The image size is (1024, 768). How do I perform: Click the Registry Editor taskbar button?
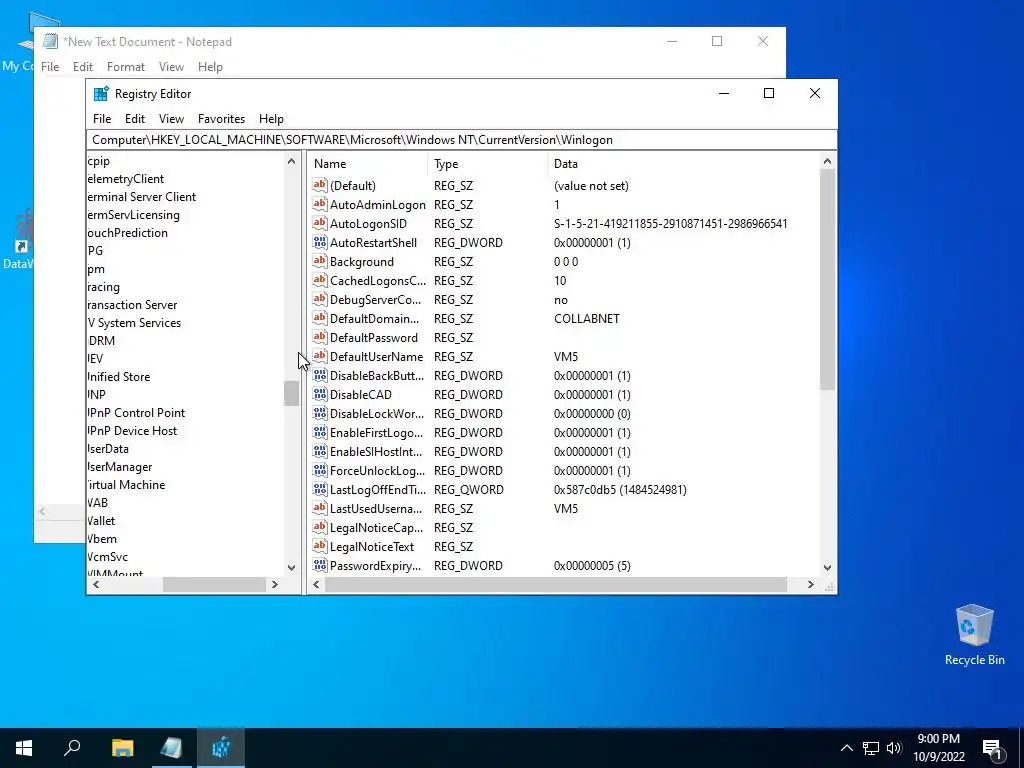click(x=221, y=748)
